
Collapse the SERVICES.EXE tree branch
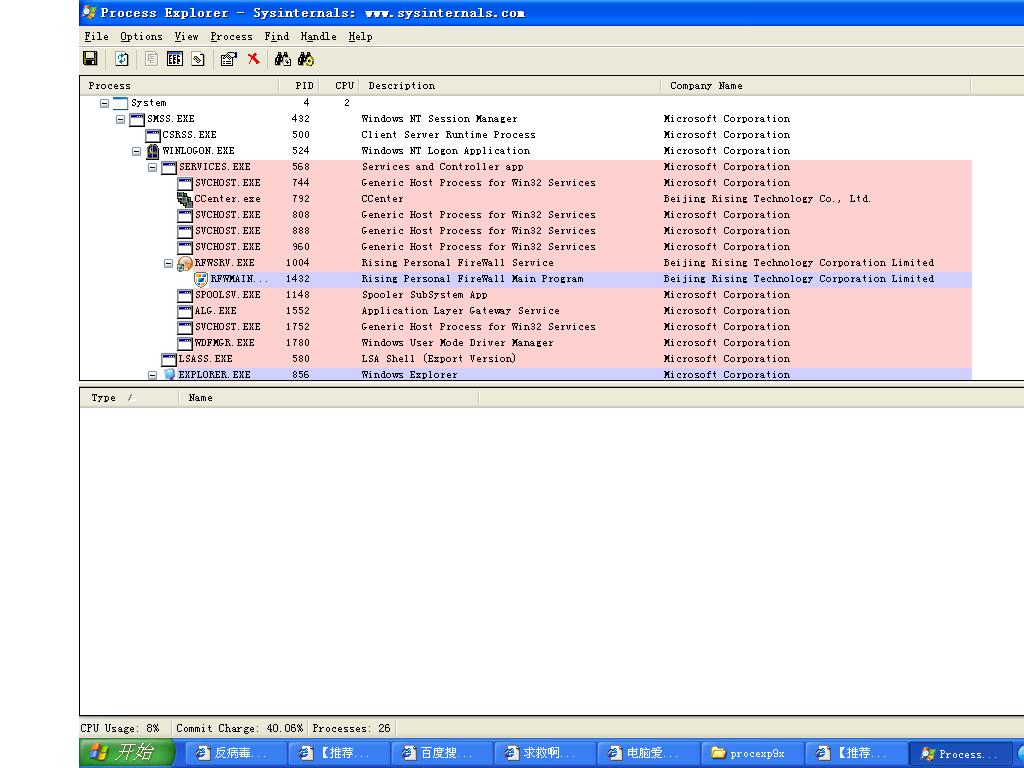point(153,167)
